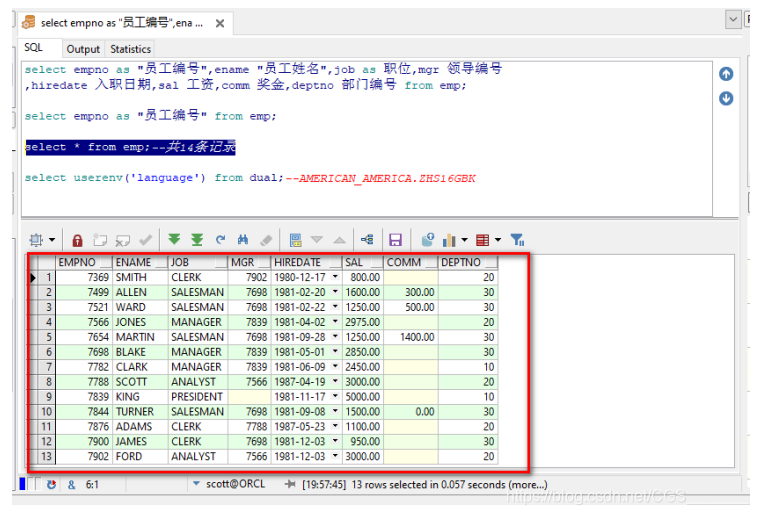
Task: Switch to the SQL tab
Action: pyautogui.click(x=33, y=47)
